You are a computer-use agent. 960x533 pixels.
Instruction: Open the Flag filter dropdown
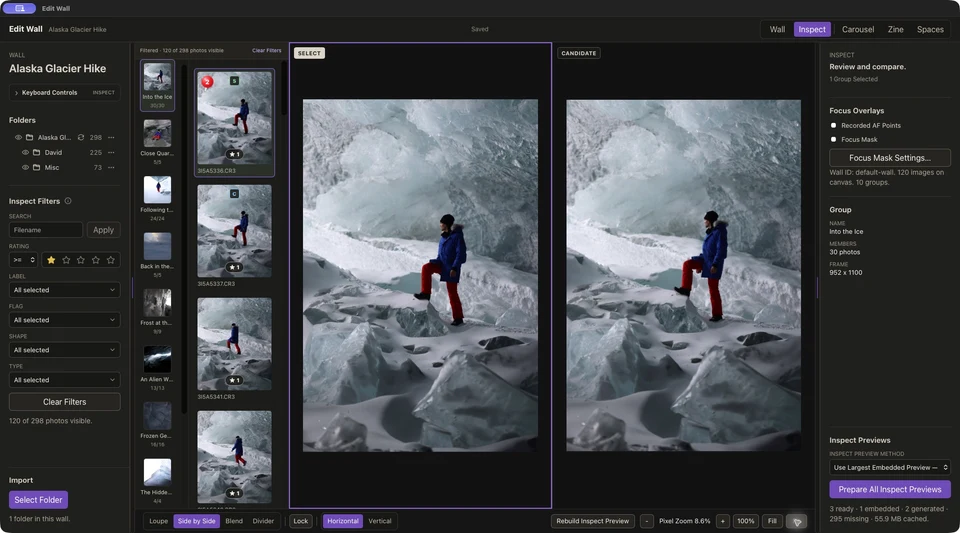pos(64,320)
